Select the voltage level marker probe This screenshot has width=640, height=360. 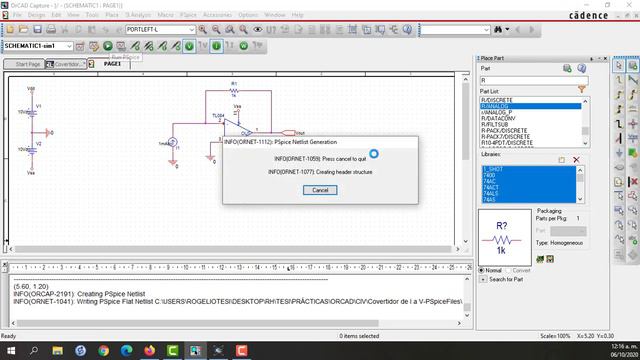coord(135,46)
